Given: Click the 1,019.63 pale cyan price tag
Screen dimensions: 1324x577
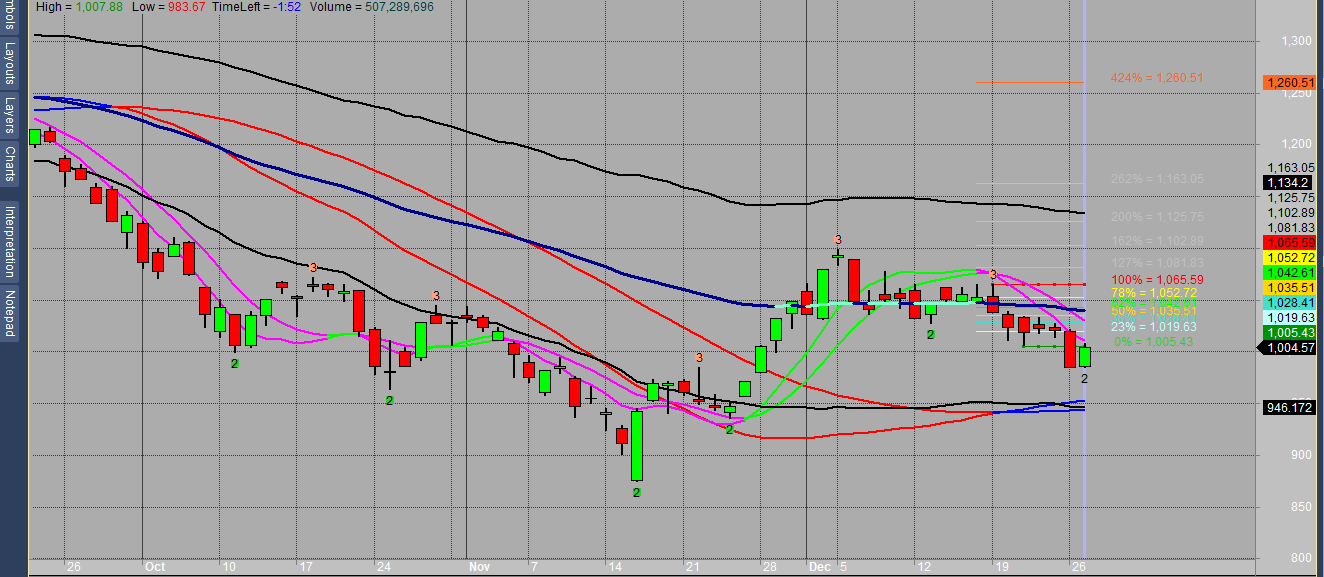Looking at the screenshot, I should pos(1289,317).
